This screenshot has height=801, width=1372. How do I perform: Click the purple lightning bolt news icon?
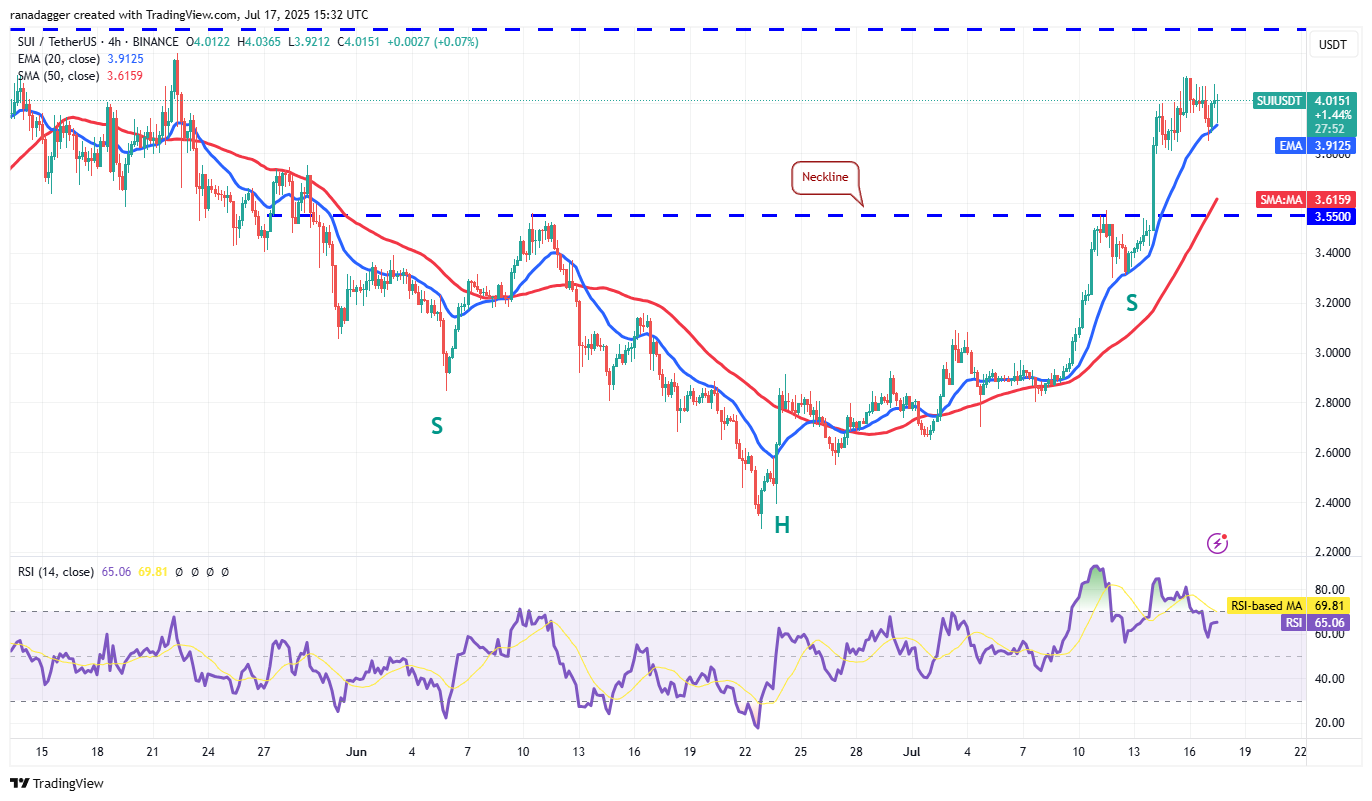point(1218,543)
